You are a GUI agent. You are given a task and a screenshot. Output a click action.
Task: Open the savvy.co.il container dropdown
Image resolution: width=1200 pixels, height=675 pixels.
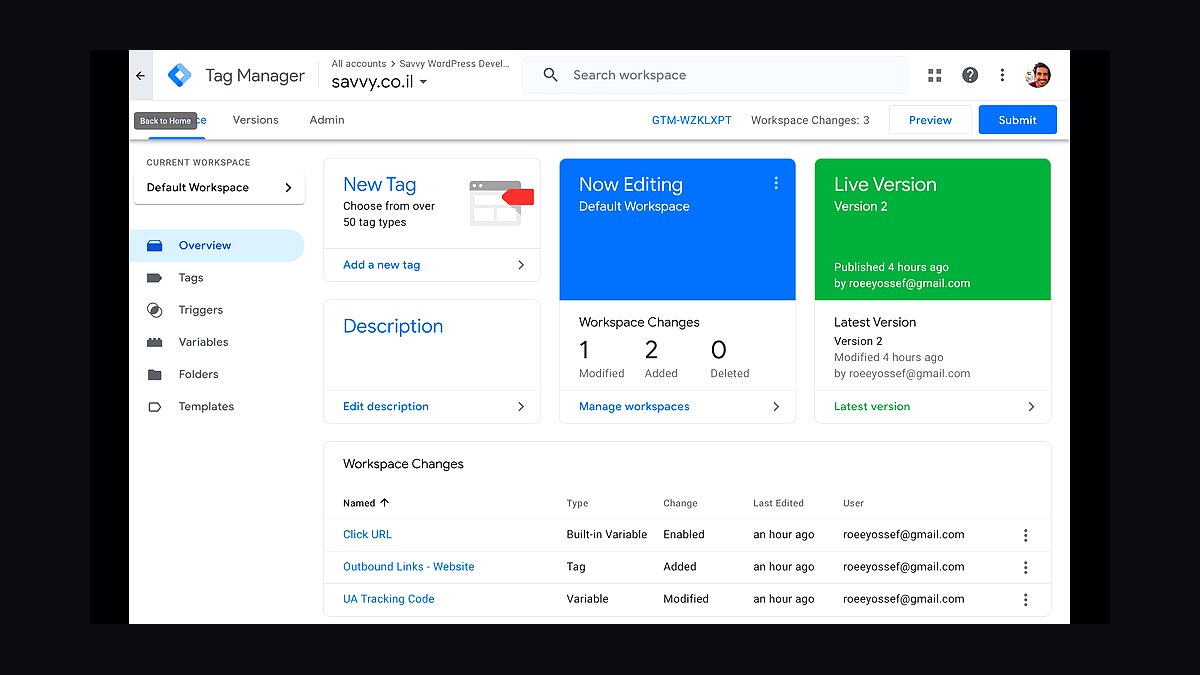coord(380,82)
